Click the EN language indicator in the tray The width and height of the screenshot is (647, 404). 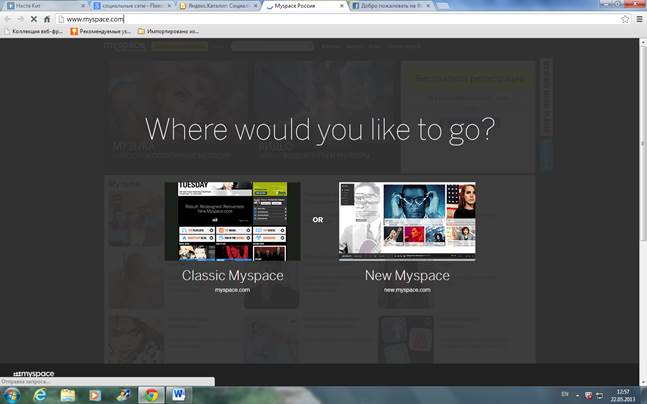(564, 395)
